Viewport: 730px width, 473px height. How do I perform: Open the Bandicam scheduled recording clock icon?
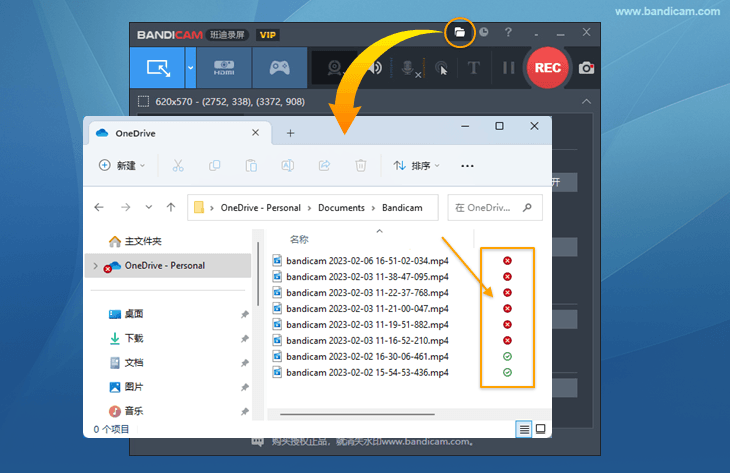(484, 32)
